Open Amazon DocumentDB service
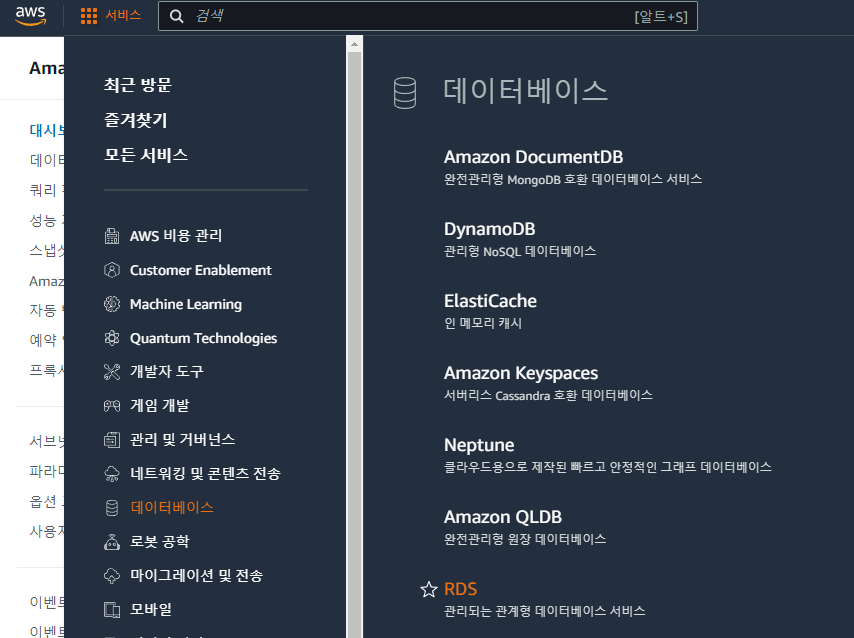Image resolution: width=854 pixels, height=638 pixels. (x=533, y=157)
